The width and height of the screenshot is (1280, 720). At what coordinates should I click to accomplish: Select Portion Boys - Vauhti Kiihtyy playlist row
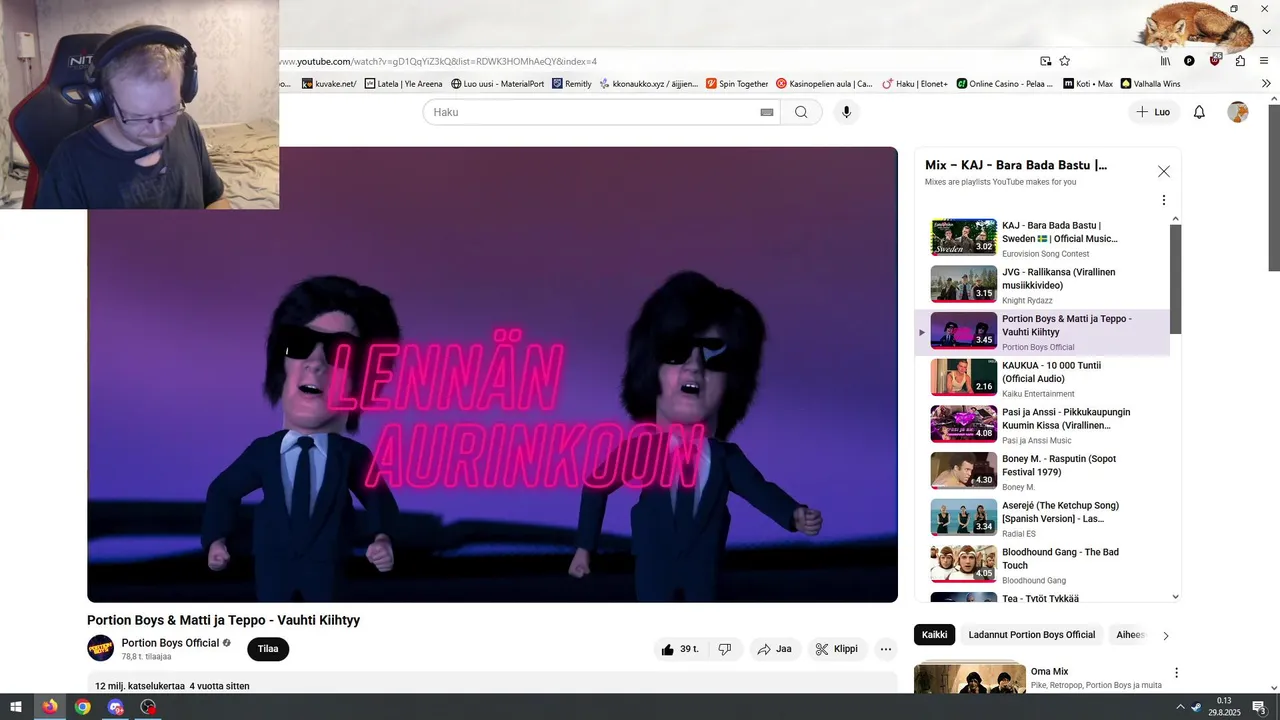pyautogui.click(x=1040, y=332)
